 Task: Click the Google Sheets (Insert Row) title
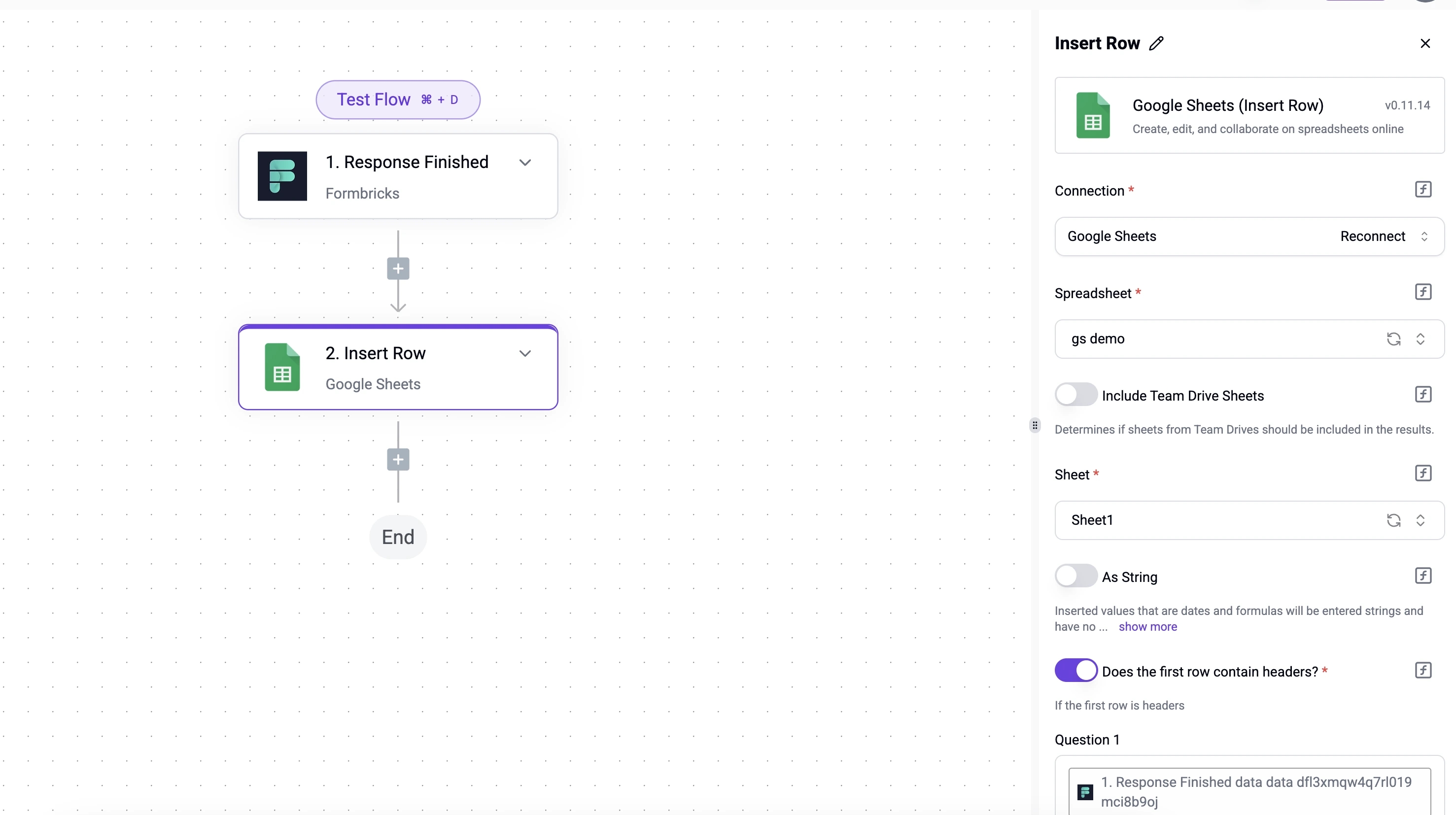coord(1228,105)
